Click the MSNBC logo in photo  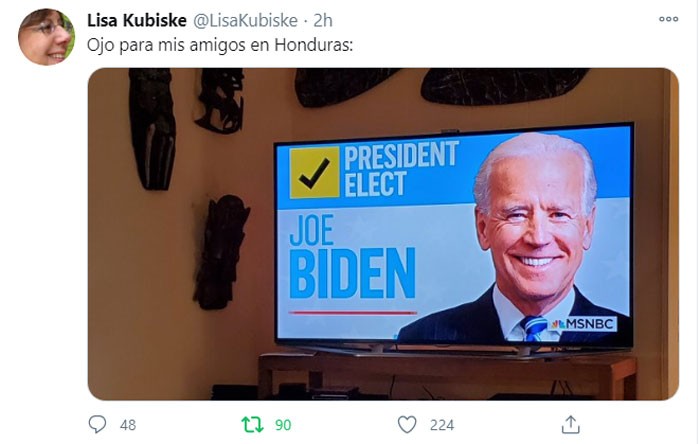click(583, 324)
